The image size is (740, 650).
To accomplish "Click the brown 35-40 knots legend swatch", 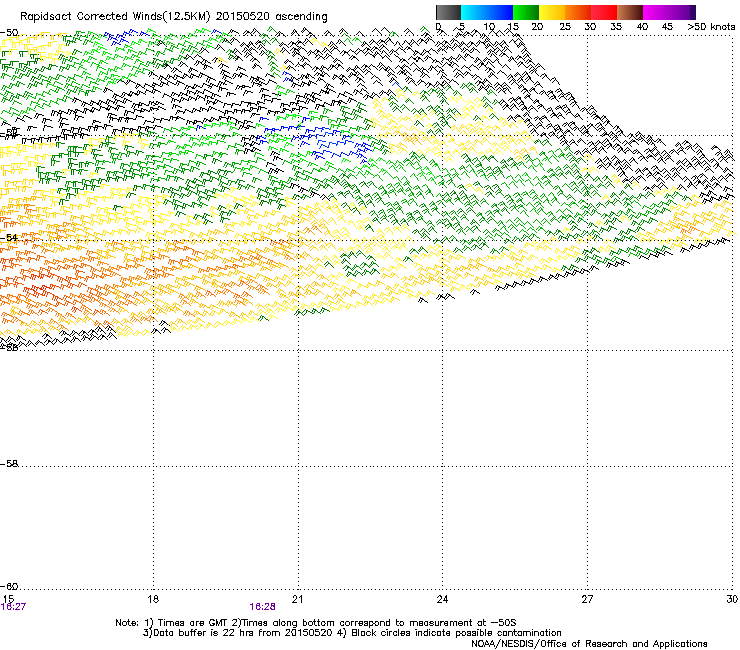I will (x=630, y=12).
